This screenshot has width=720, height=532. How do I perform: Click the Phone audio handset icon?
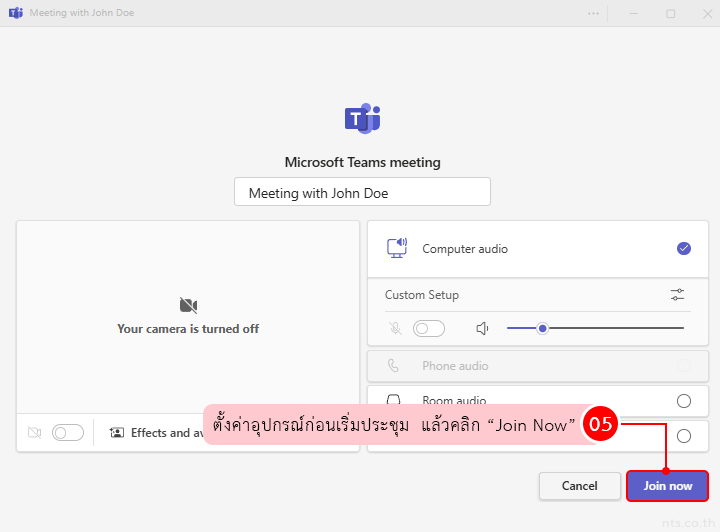click(x=394, y=366)
